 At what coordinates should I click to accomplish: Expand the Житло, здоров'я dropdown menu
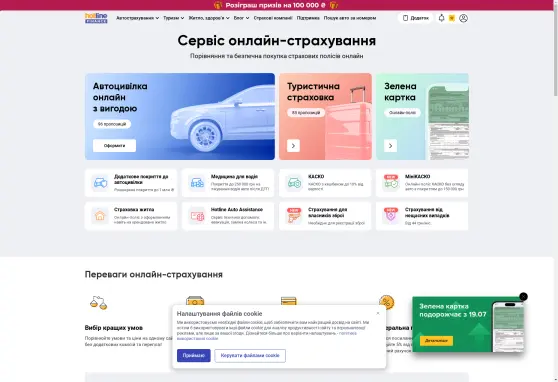point(209,18)
